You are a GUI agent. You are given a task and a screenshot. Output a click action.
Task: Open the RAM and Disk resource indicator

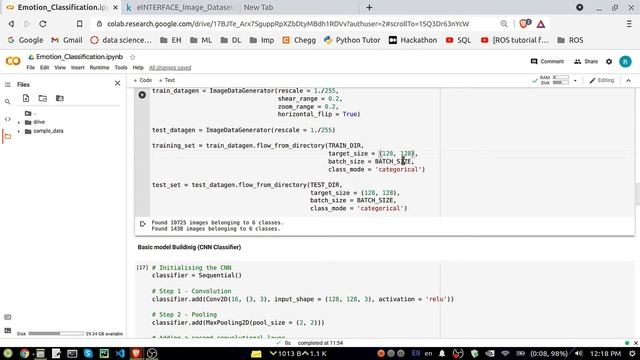pos(554,80)
